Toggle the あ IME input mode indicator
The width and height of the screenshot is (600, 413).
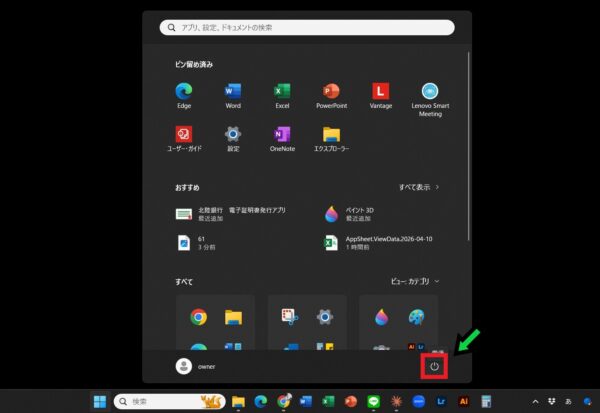568,402
